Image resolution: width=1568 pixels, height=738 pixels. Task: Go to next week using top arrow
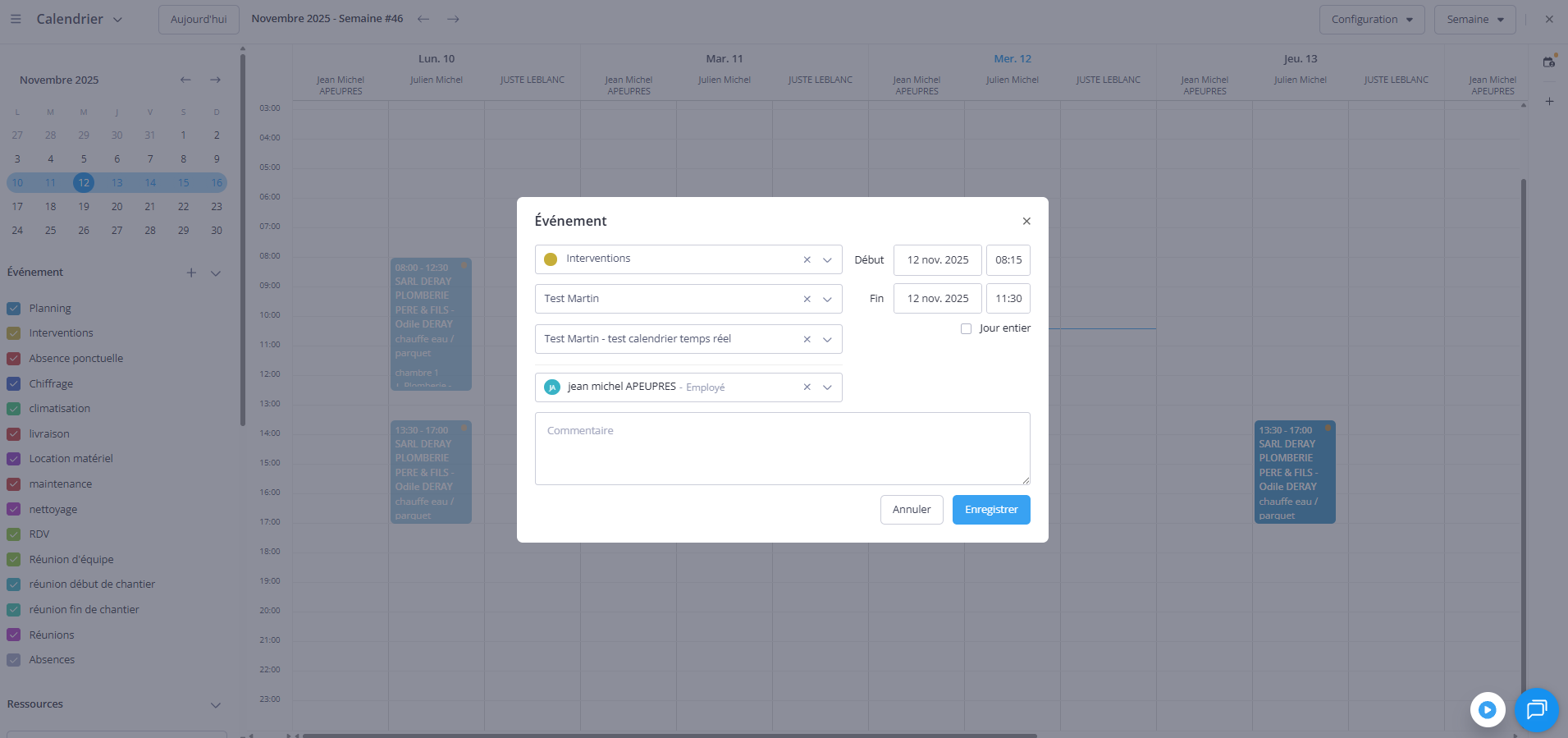coord(453,19)
